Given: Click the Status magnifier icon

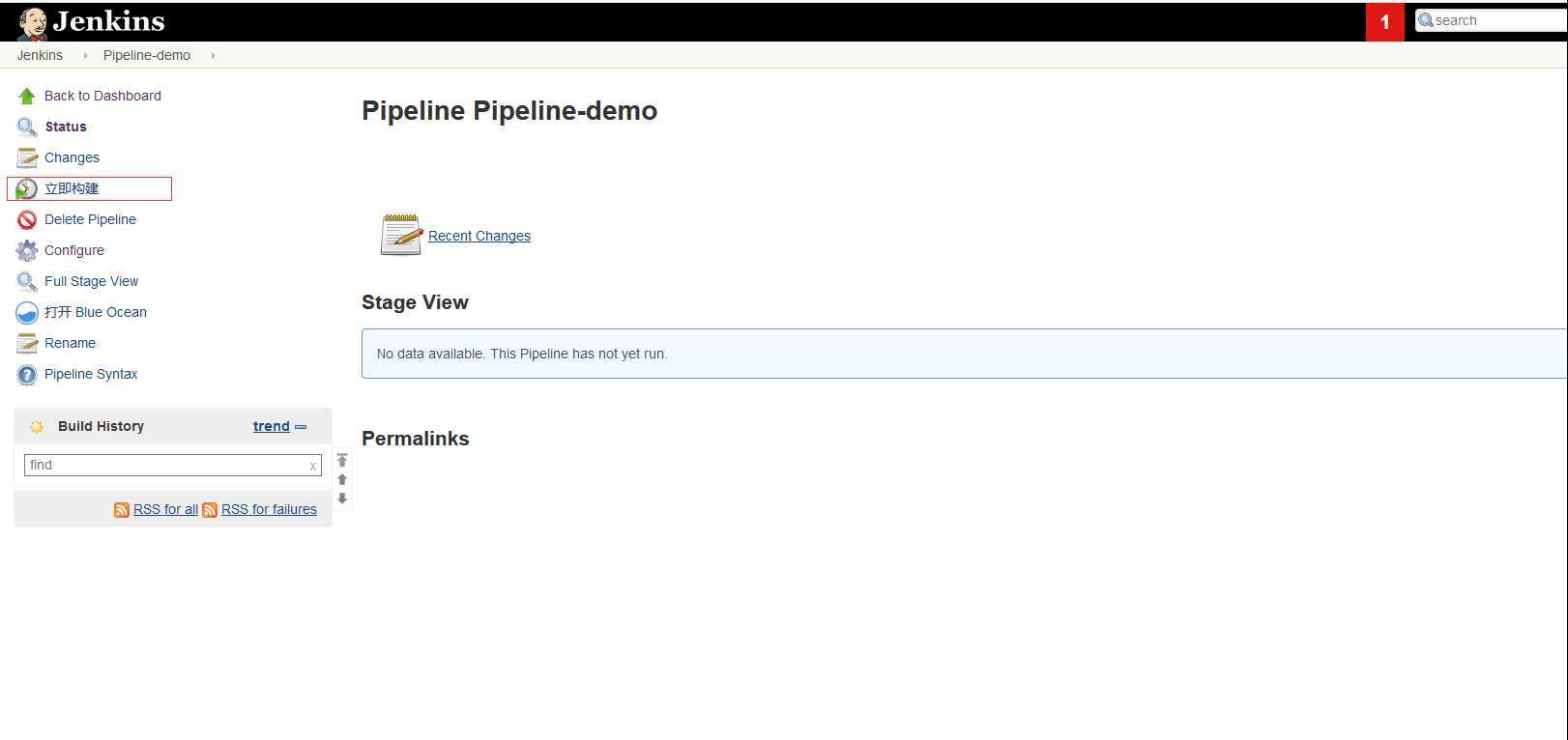Looking at the screenshot, I should coord(27,127).
